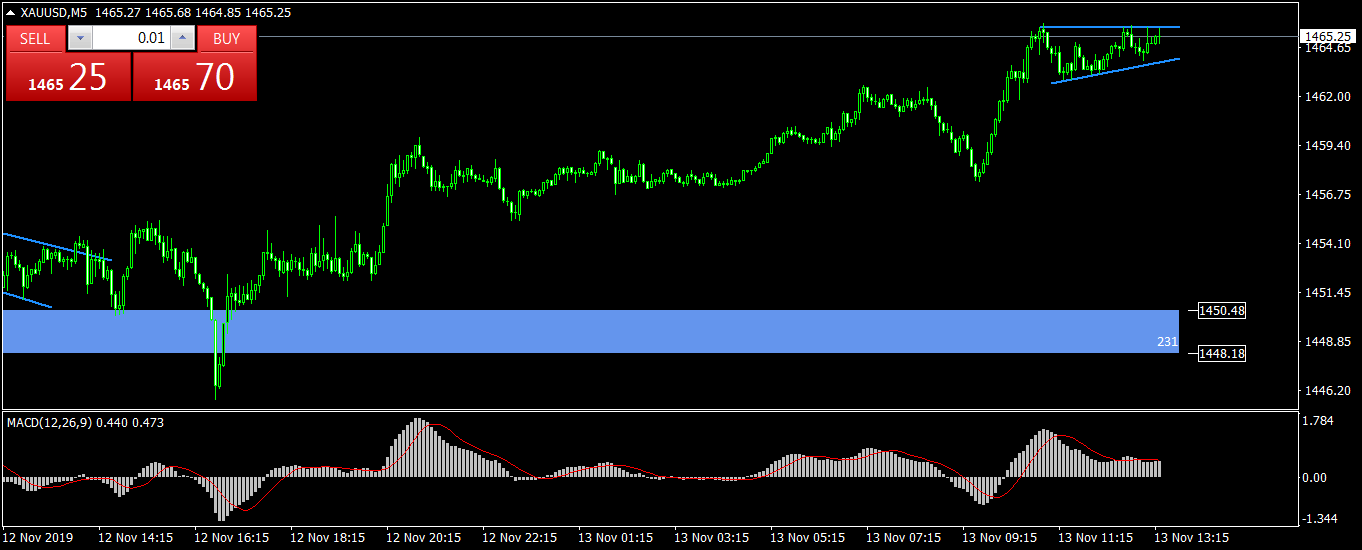The width and height of the screenshot is (1362, 550).
Task: Select the blue support zone rectangle
Action: point(590,331)
